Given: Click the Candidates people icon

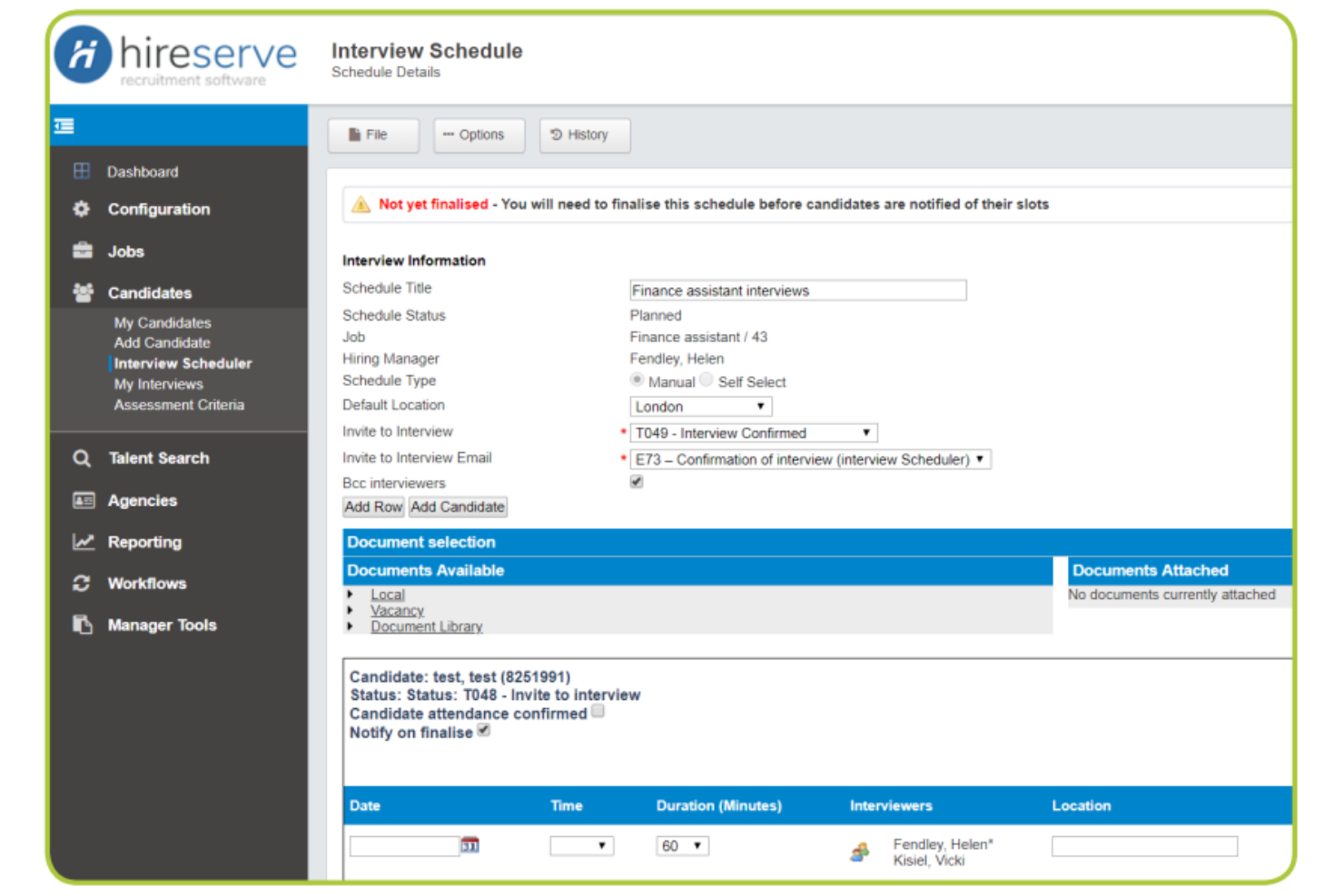Looking at the screenshot, I should coord(83,292).
